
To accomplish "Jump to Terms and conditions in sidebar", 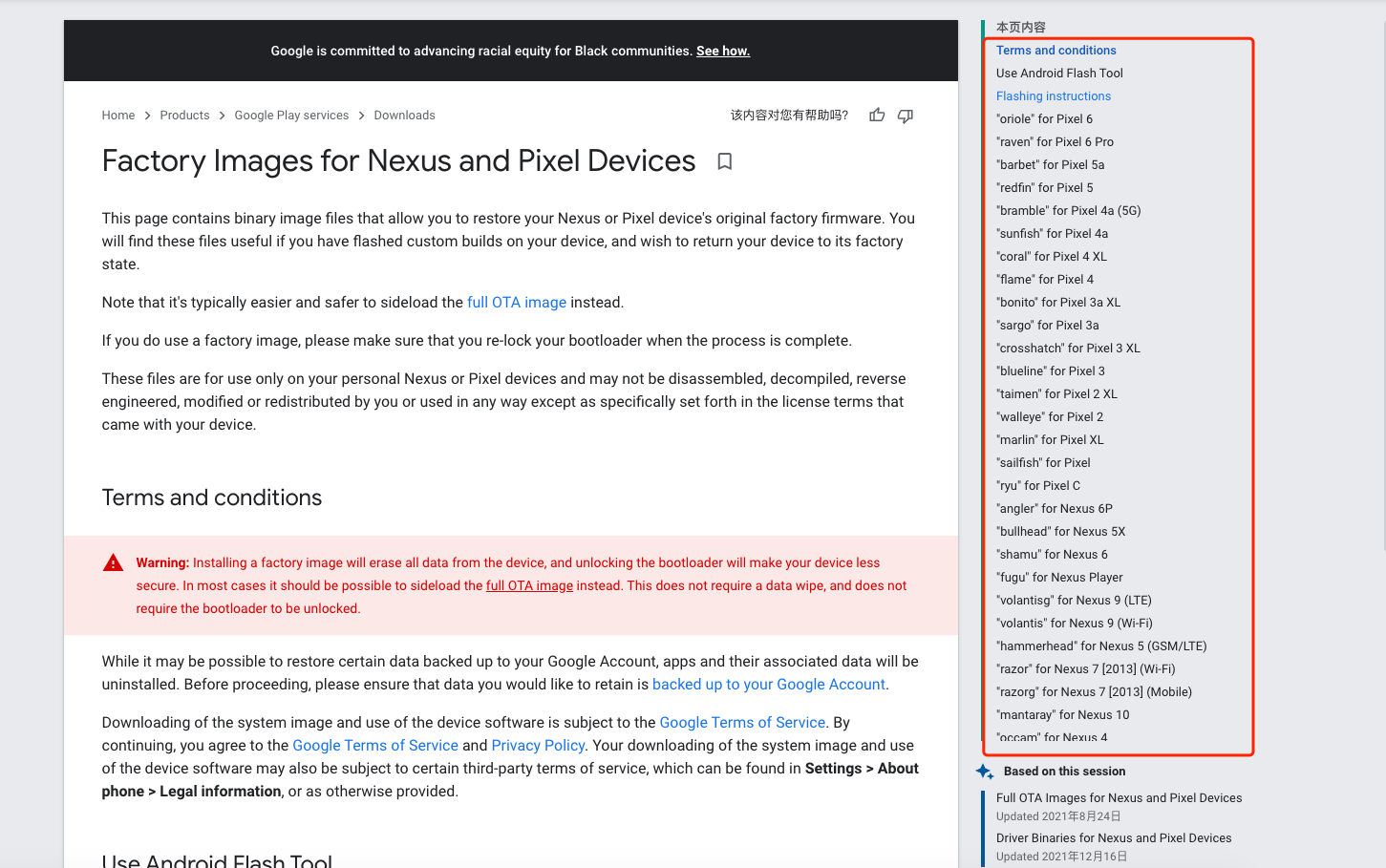I will [1055, 51].
